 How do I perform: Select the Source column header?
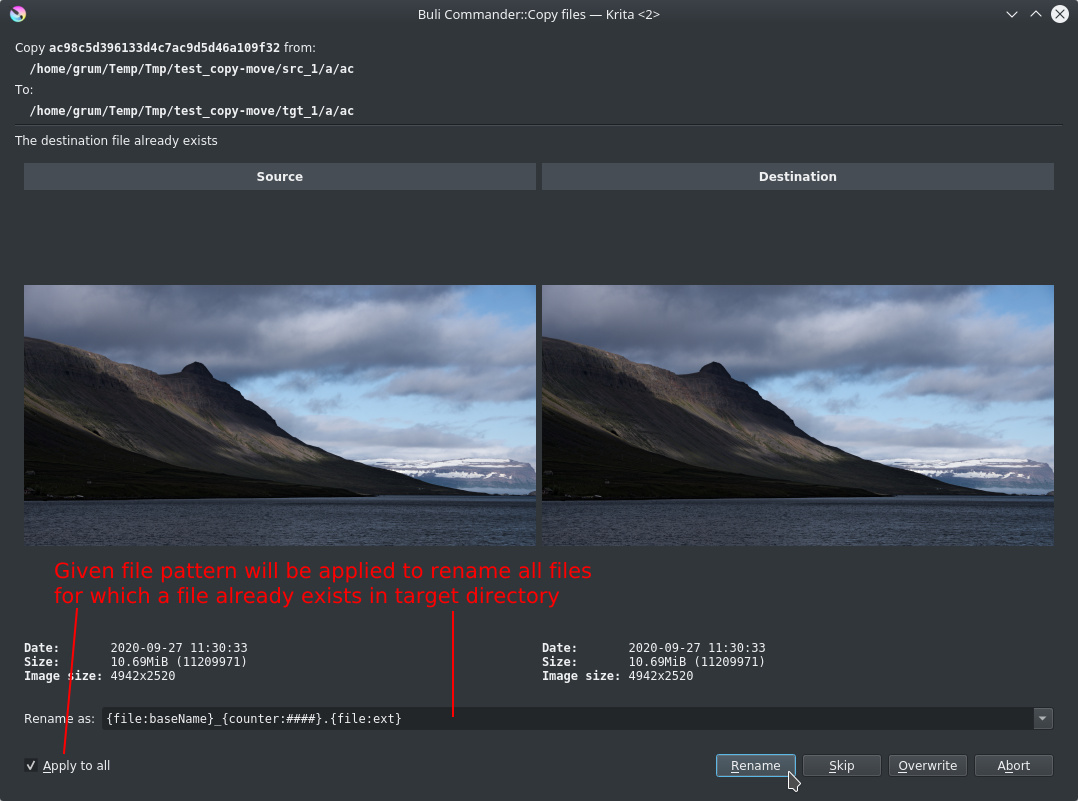[279, 177]
